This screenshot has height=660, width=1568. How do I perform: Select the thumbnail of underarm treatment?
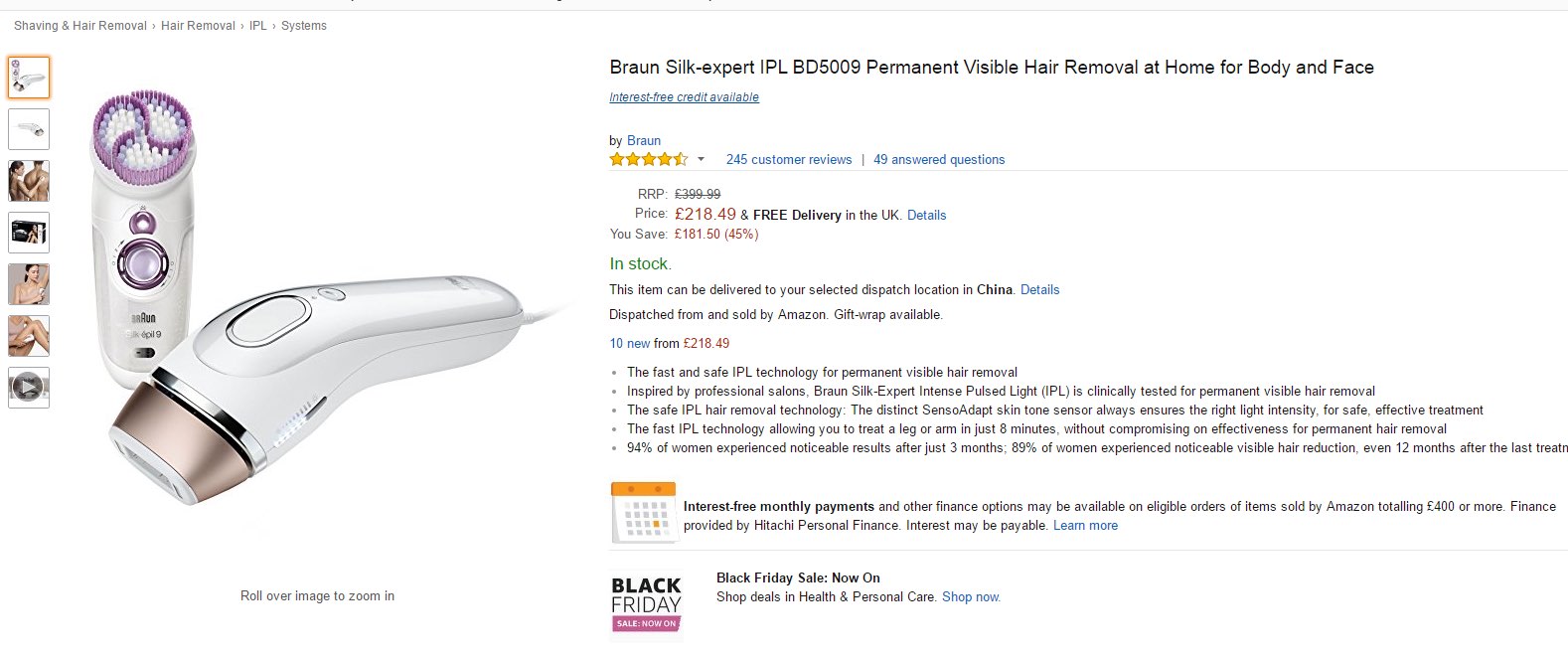(x=29, y=284)
